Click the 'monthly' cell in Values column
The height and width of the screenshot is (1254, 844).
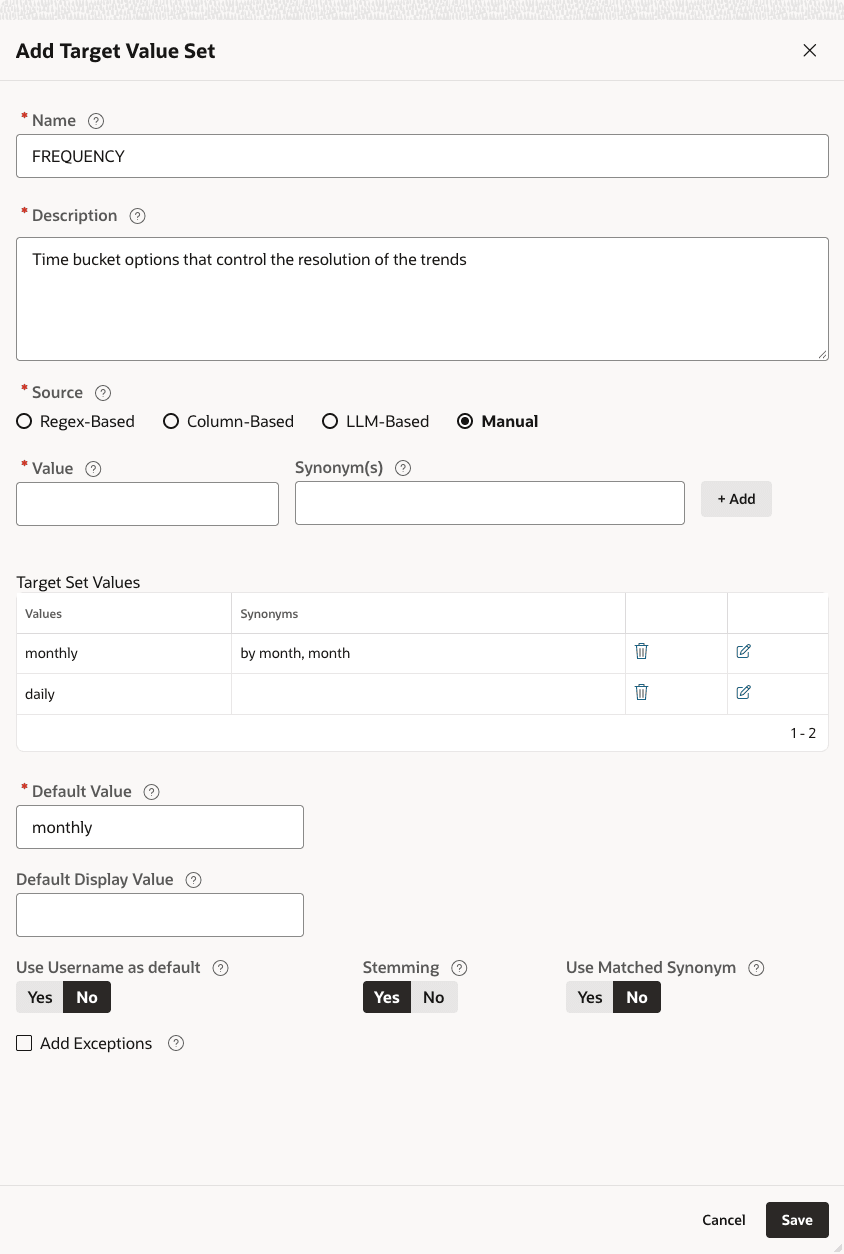tap(124, 653)
